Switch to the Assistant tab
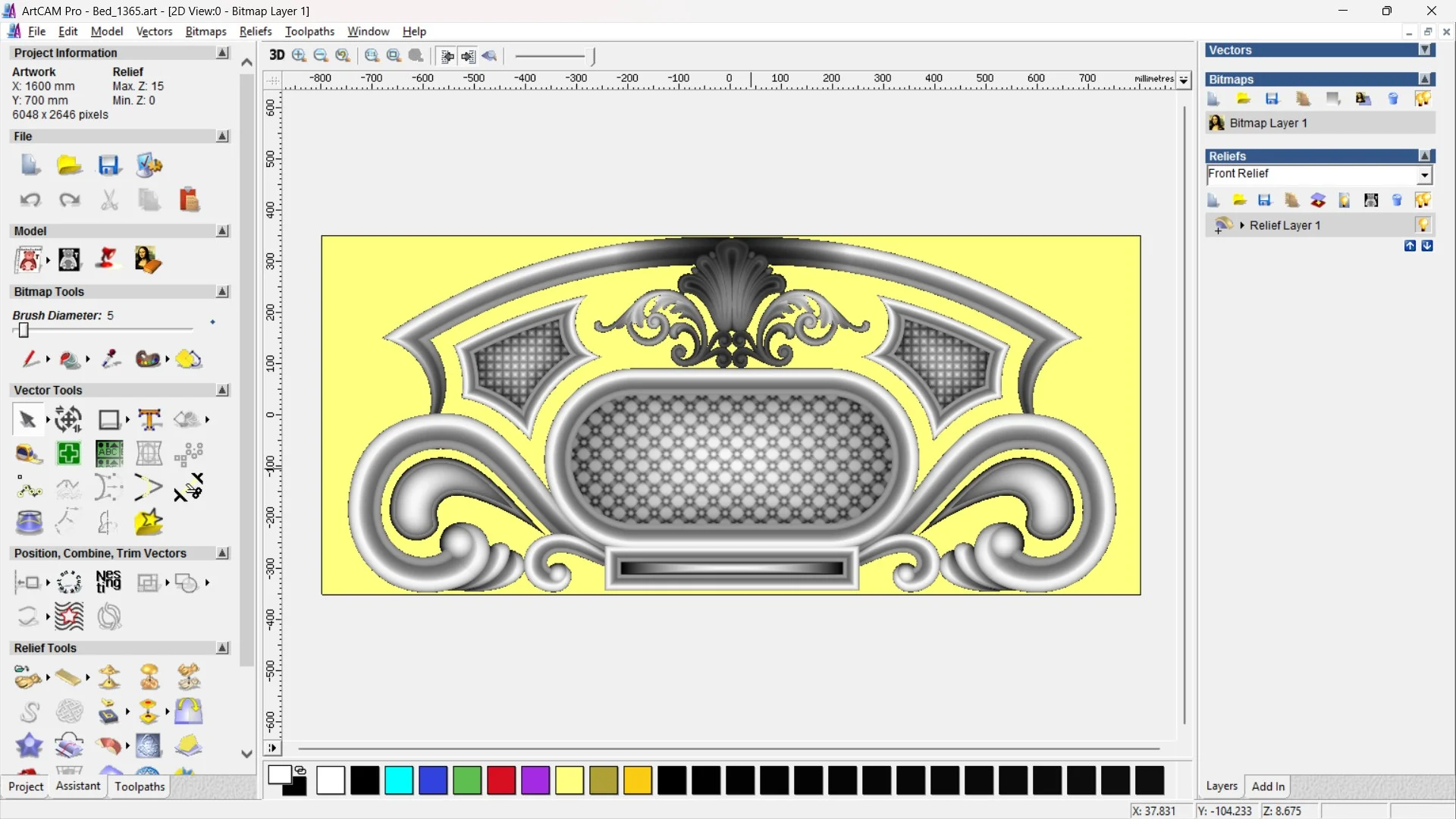The width and height of the screenshot is (1456, 819). point(77,786)
